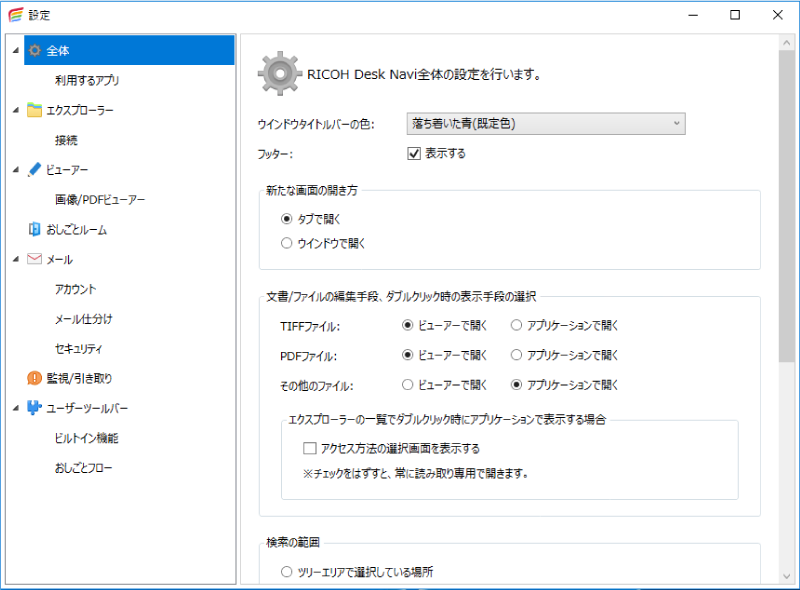Click the おしごとルーム door icon

coord(35,229)
